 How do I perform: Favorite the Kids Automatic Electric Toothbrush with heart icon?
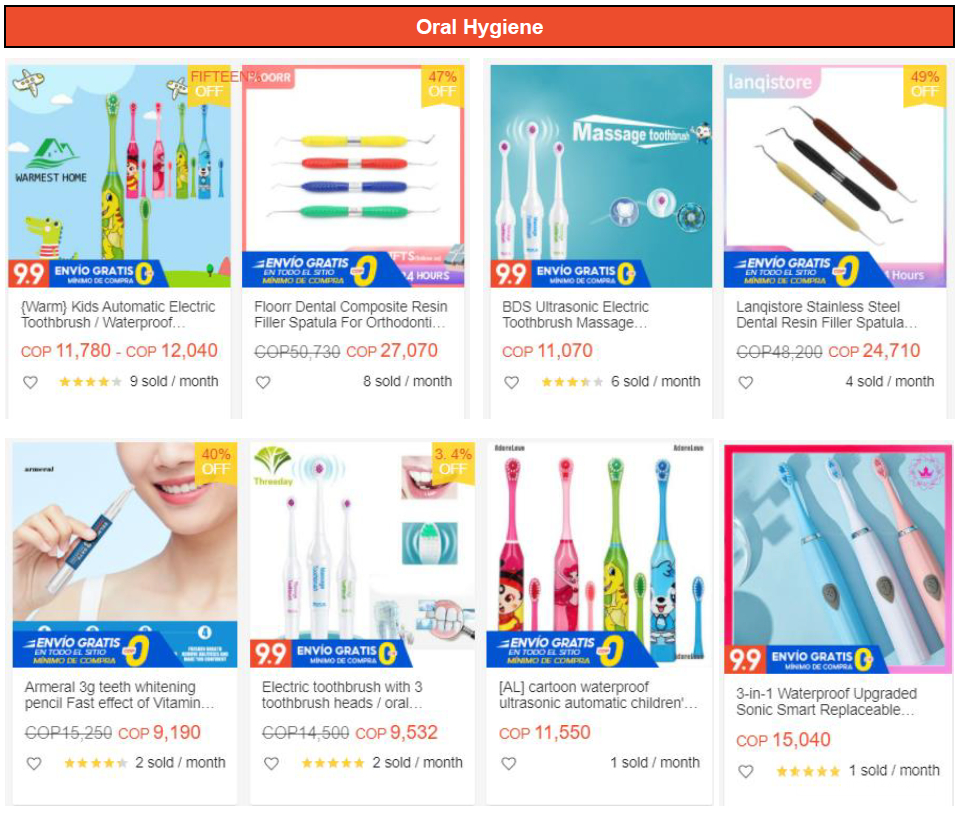(30, 382)
